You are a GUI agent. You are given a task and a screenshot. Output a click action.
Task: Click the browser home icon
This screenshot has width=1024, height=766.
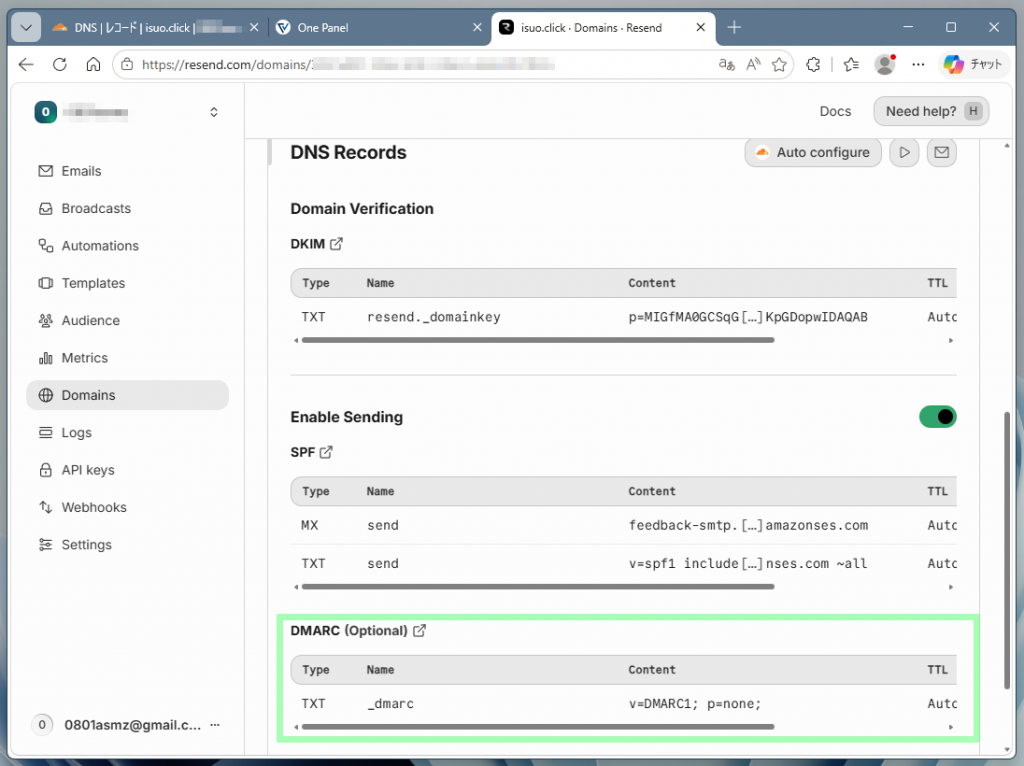(x=93, y=64)
